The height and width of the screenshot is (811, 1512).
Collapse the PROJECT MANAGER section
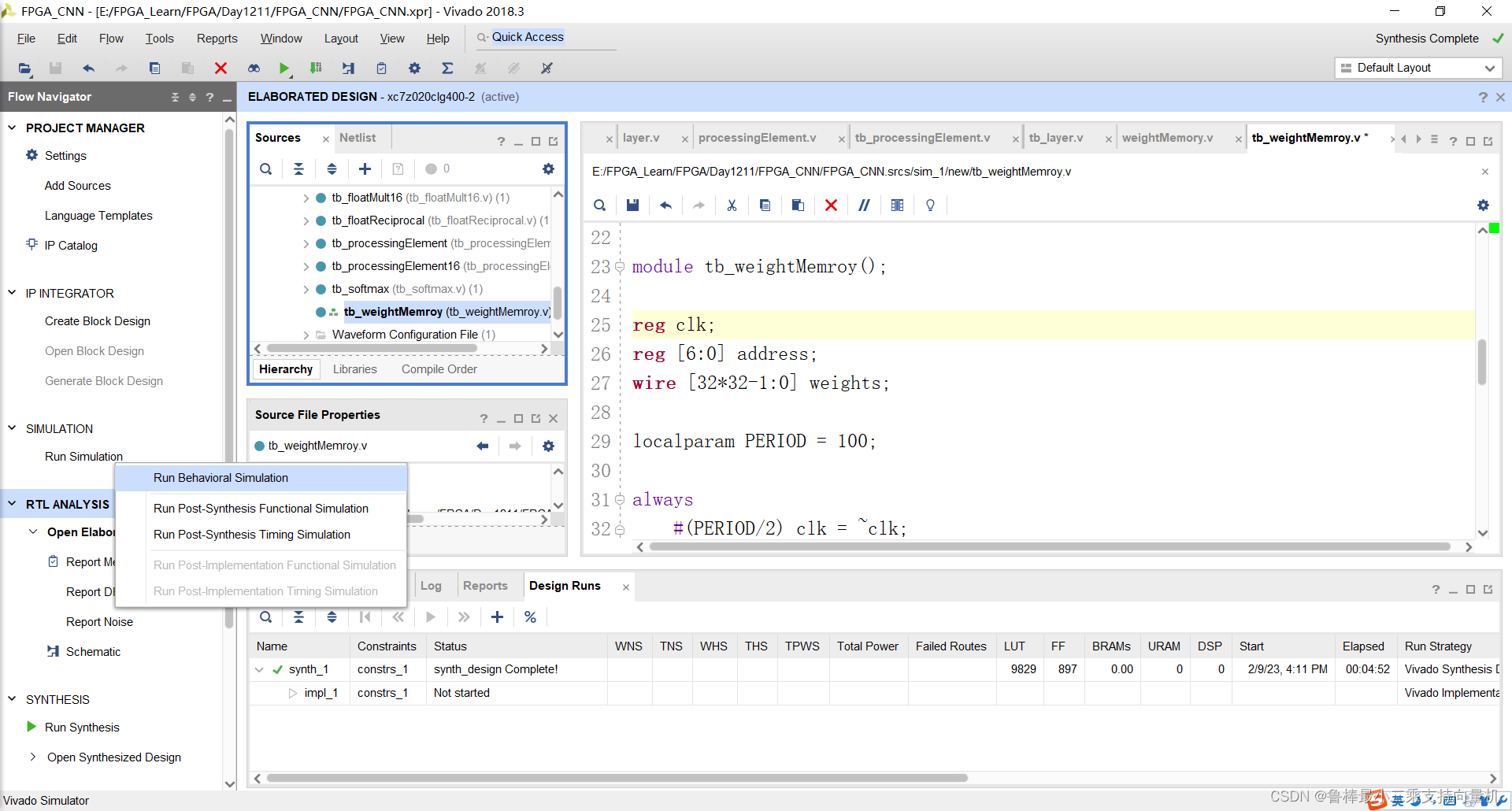[12, 128]
